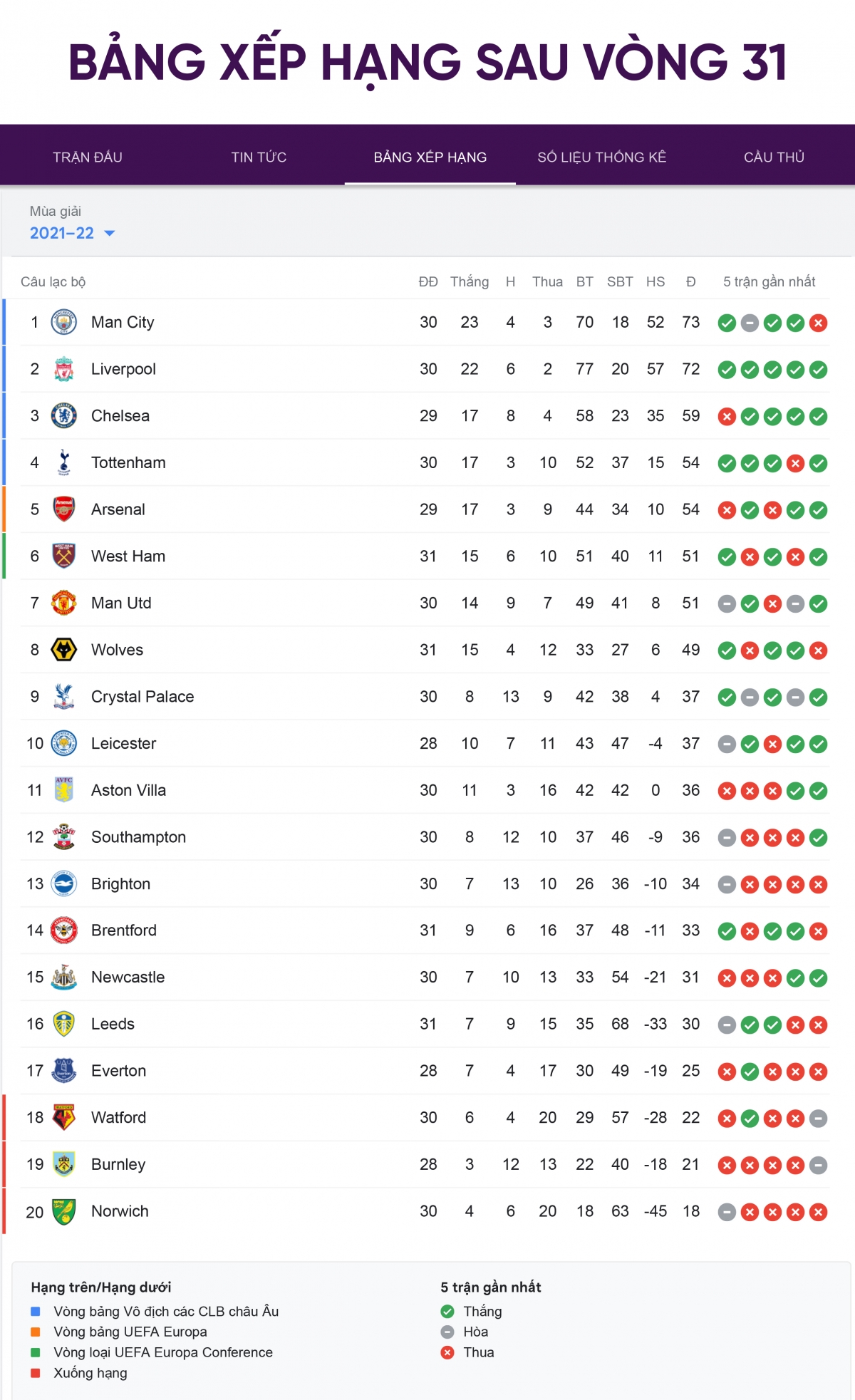
Task: Click the Wolves wolf-head logo
Action: point(64,650)
